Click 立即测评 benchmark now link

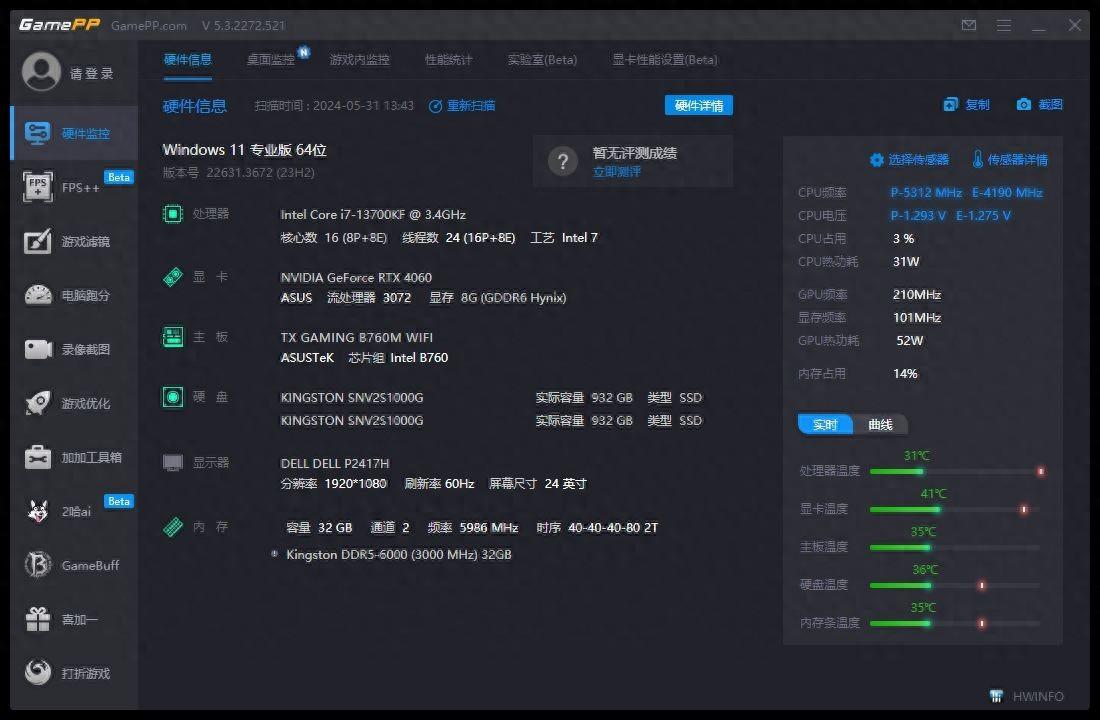[617, 172]
